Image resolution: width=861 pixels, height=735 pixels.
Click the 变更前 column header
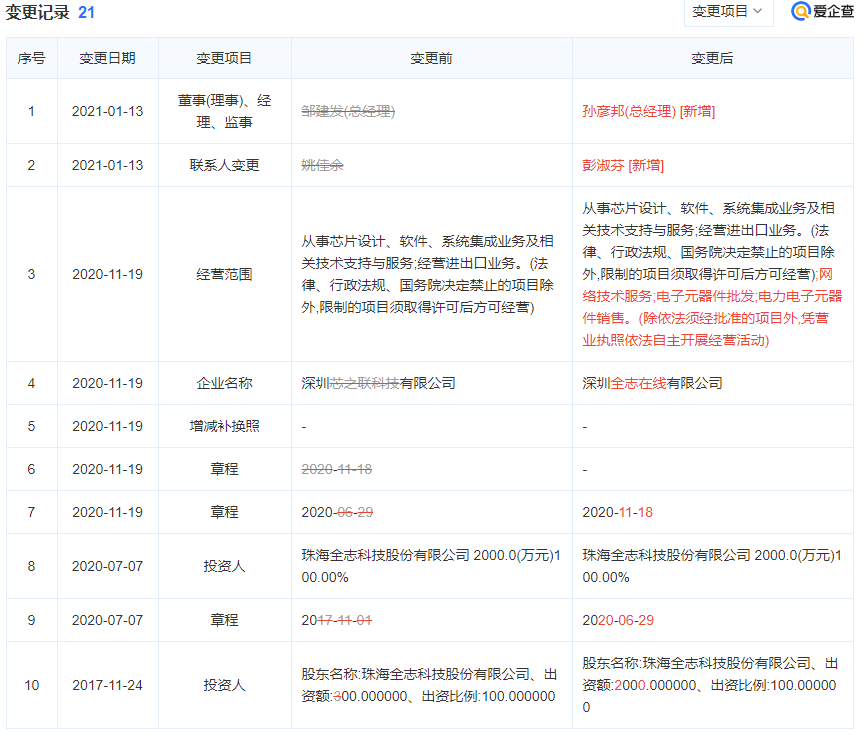tap(431, 58)
